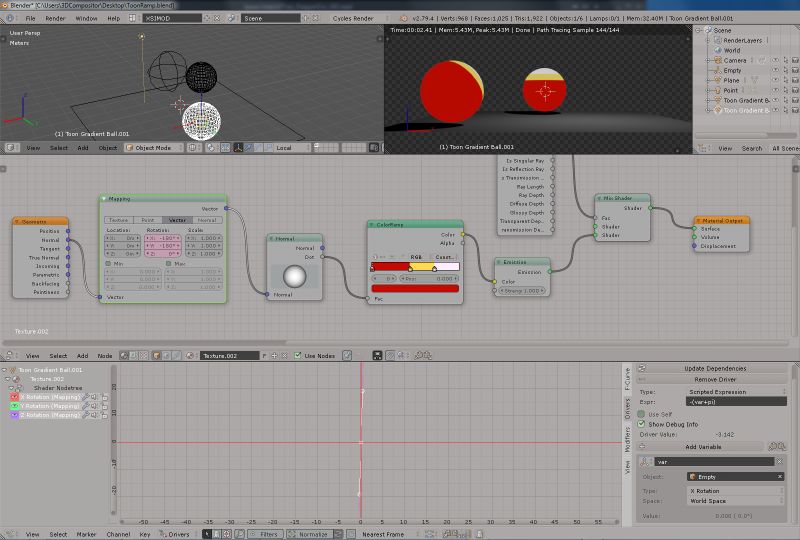800x540 pixels.
Task: Select the Point type in Mapping node
Action: pos(148,220)
